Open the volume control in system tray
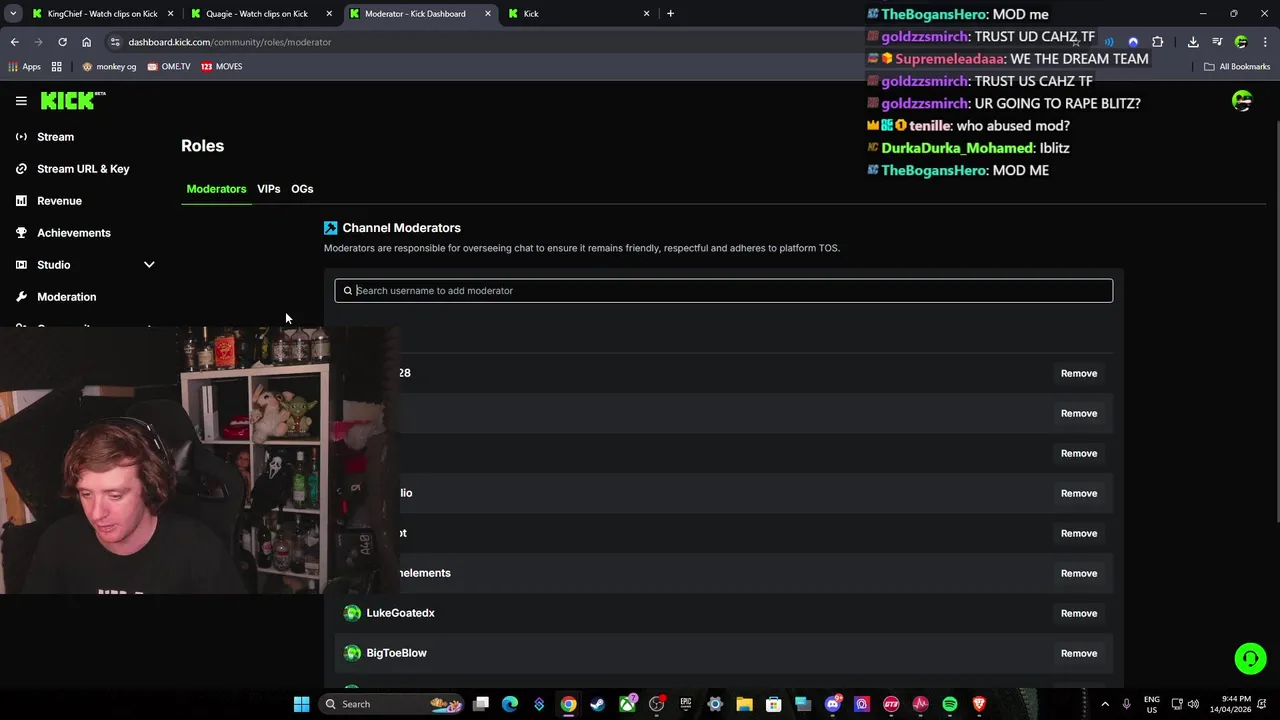The width and height of the screenshot is (1280, 720). 1193,704
